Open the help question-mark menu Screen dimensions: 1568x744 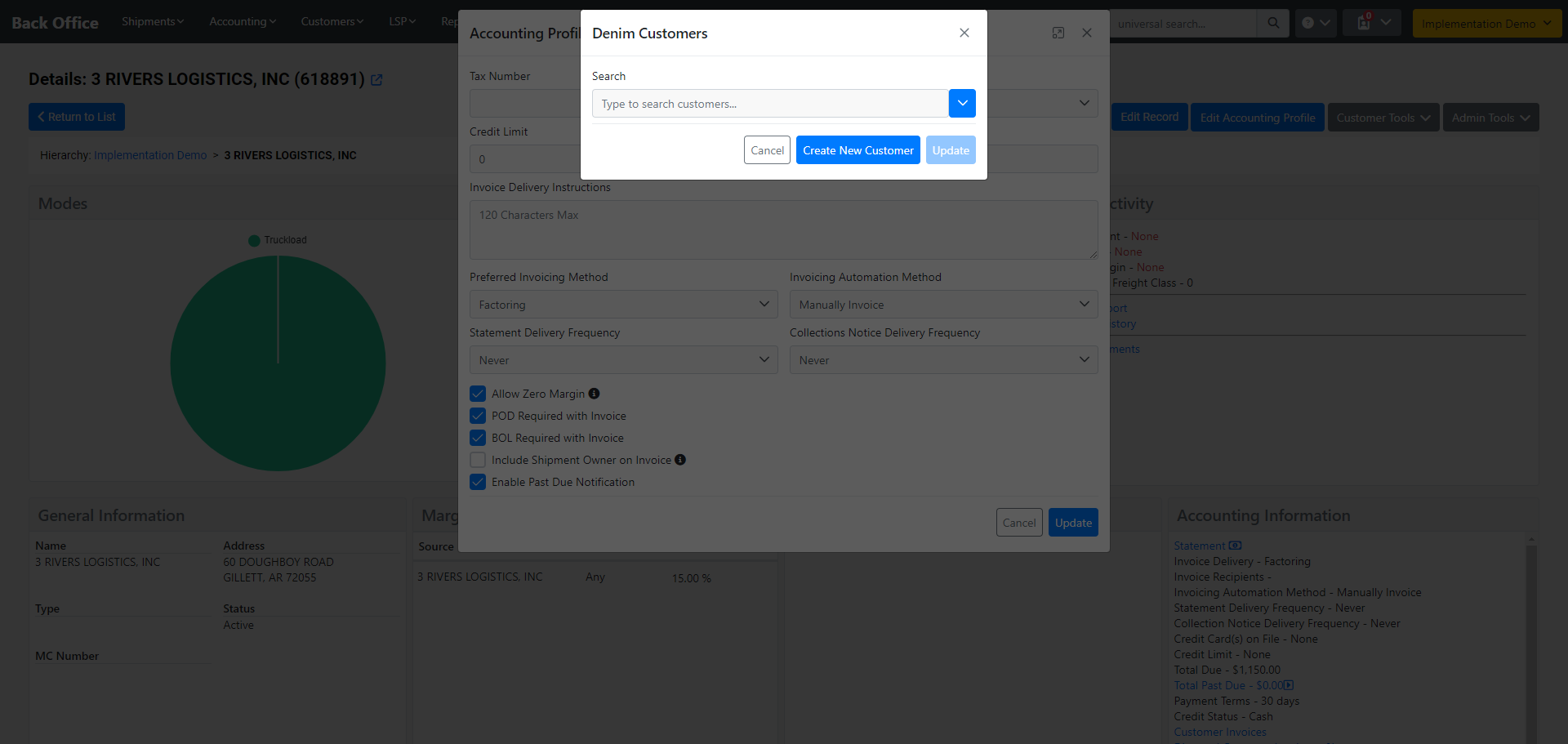click(1316, 23)
